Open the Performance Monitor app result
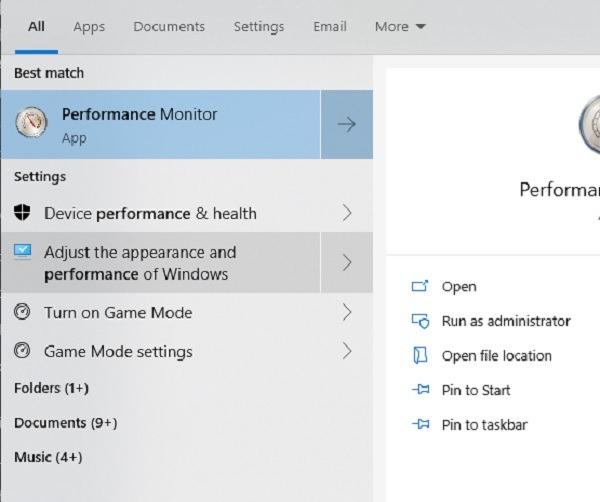Image resolution: width=600 pixels, height=502 pixels. (x=161, y=124)
